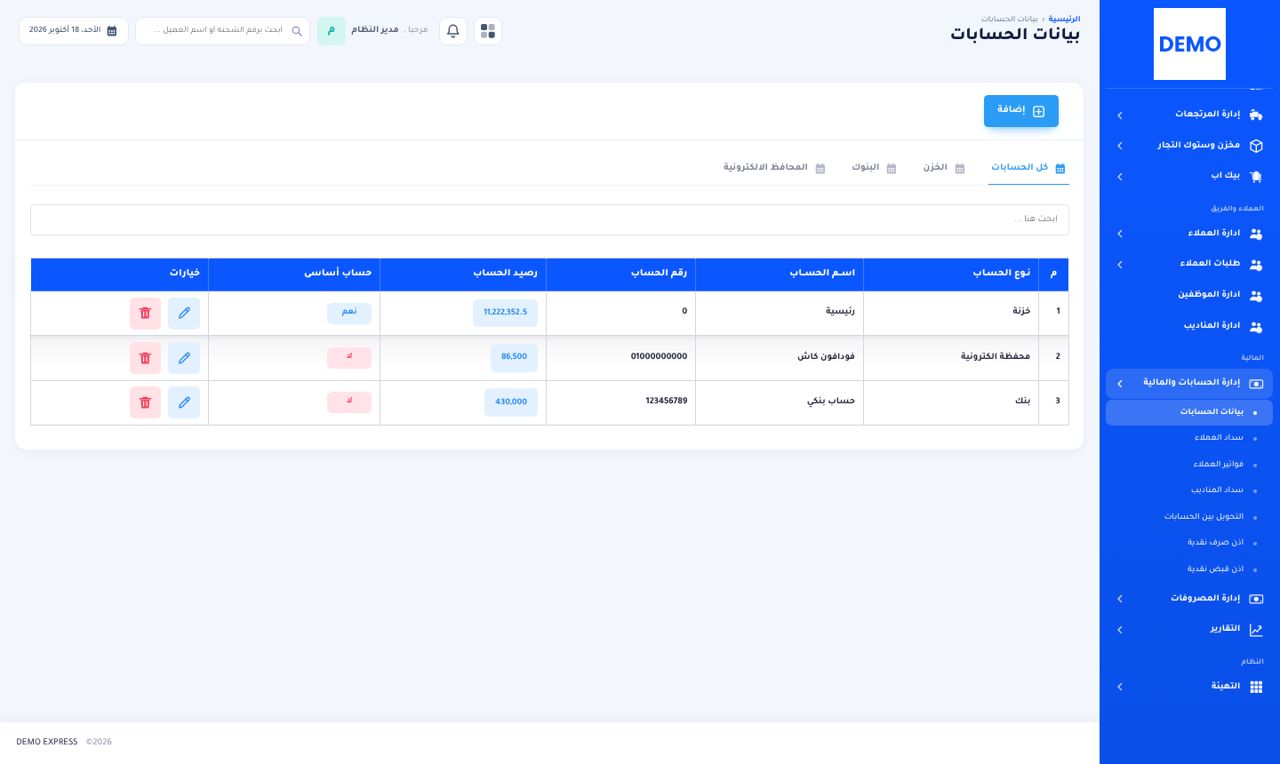
Task: Open ادارة الموظفين sidebar item
Action: point(1189,295)
